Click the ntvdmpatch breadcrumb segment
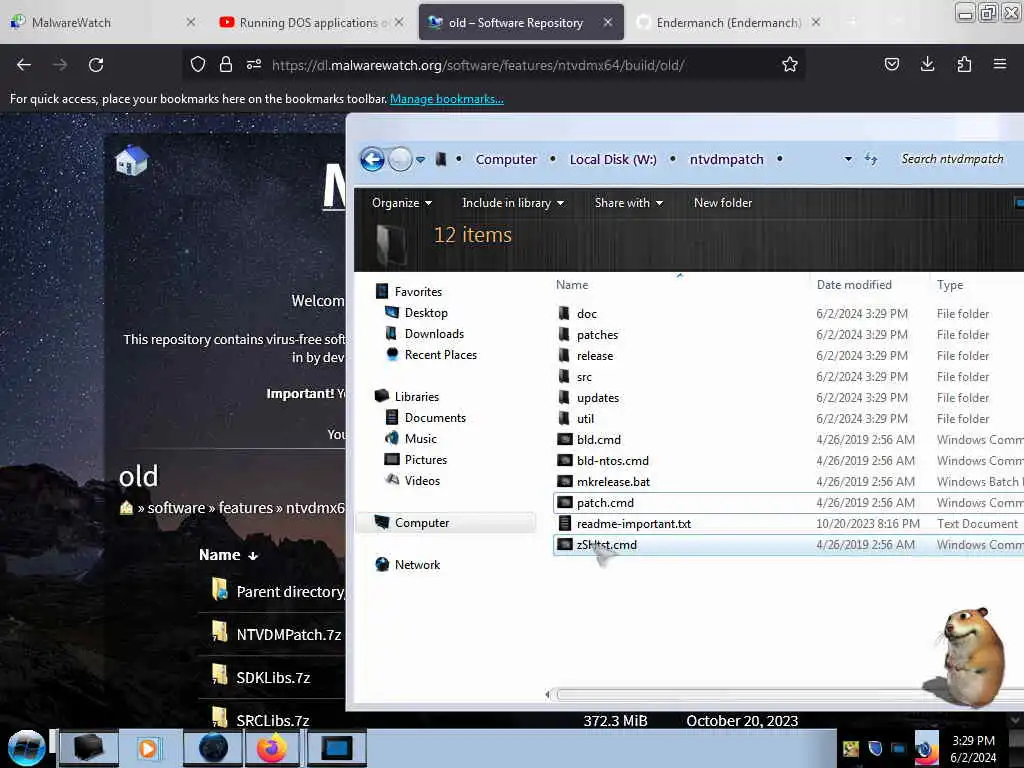Image resolution: width=1024 pixels, height=768 pixels. 726,159
